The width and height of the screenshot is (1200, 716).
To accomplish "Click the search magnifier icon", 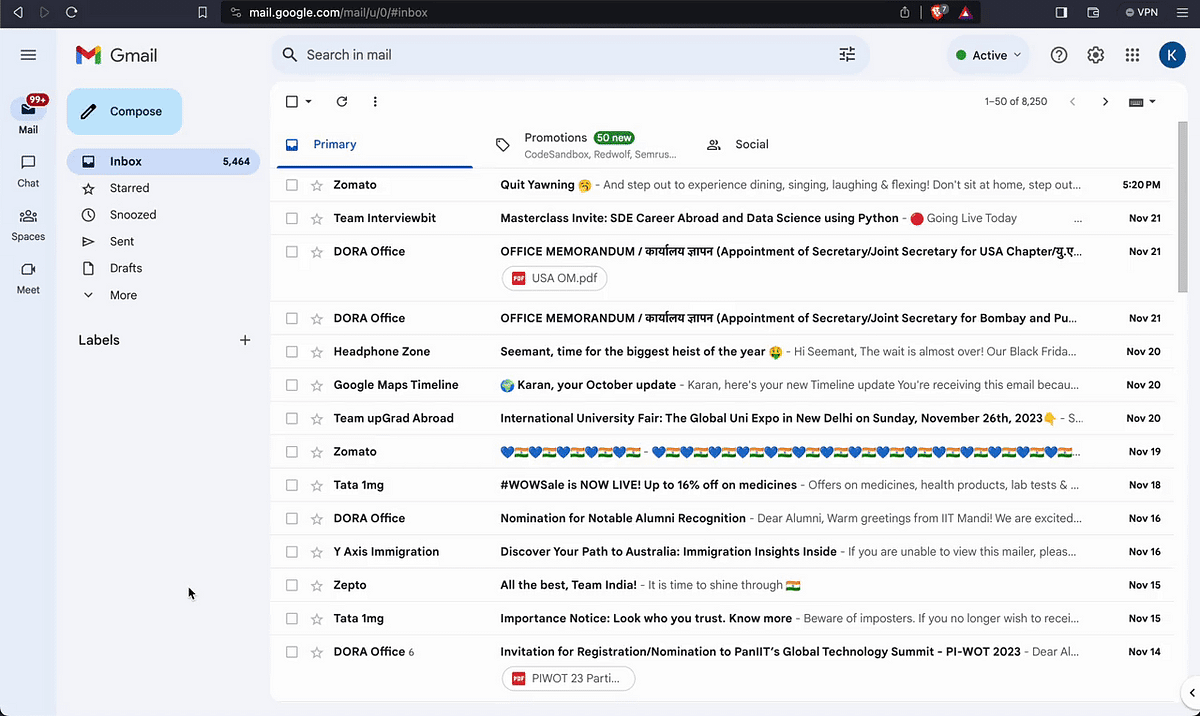I will tap(290, 55).
